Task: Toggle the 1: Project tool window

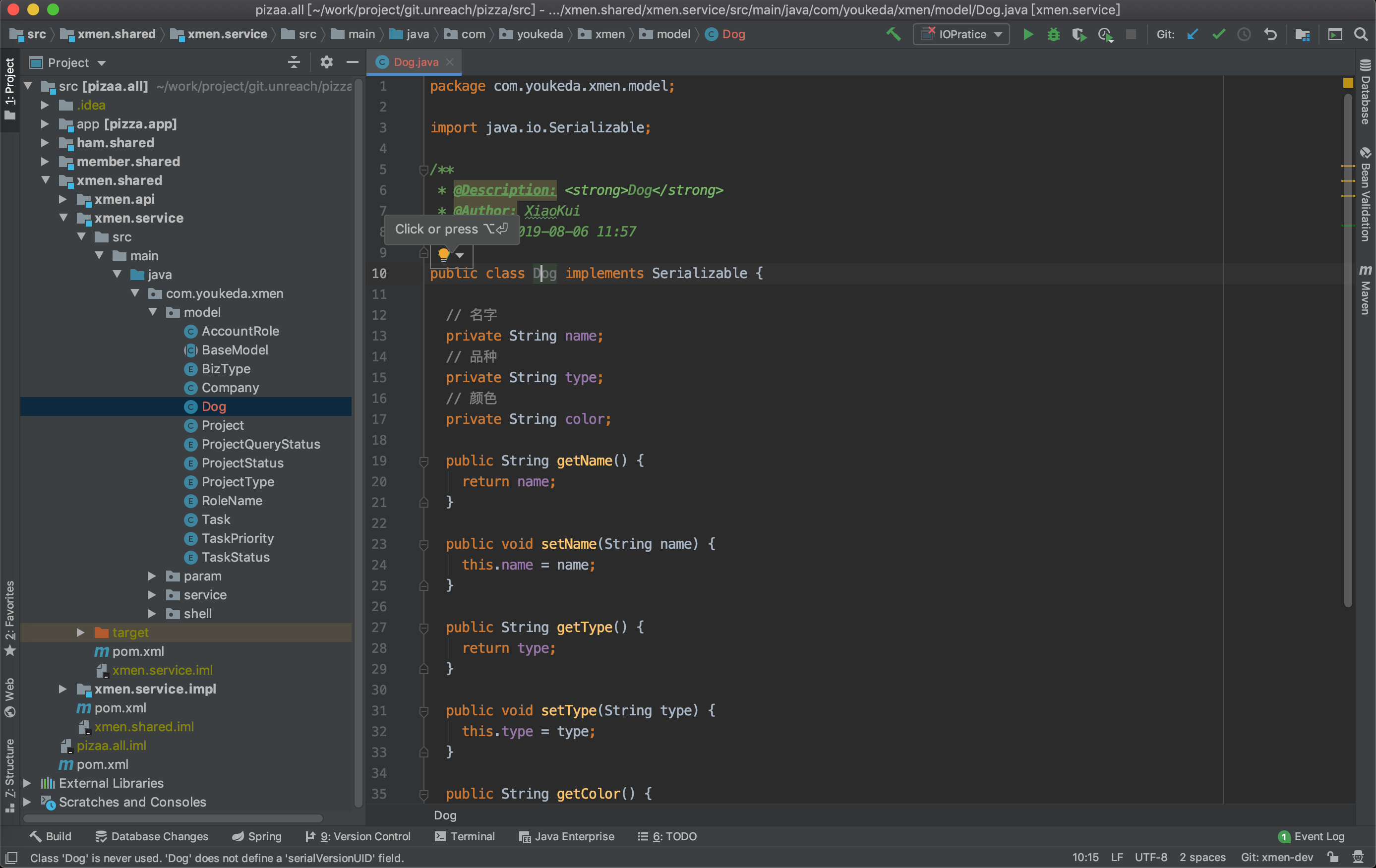Action: (x=10, y=90)
